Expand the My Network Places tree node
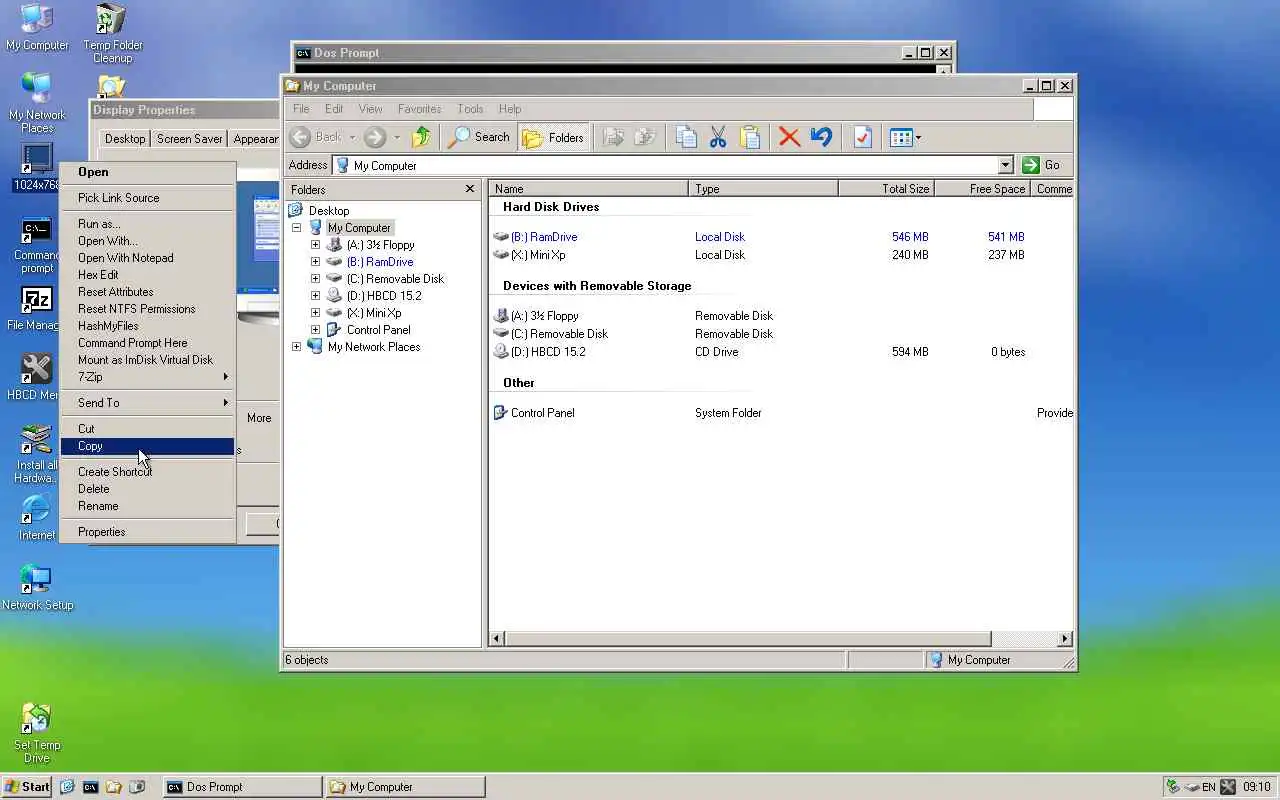This screenshot has width=1280, height=800. pyautogui.click(x=296, y=347)
